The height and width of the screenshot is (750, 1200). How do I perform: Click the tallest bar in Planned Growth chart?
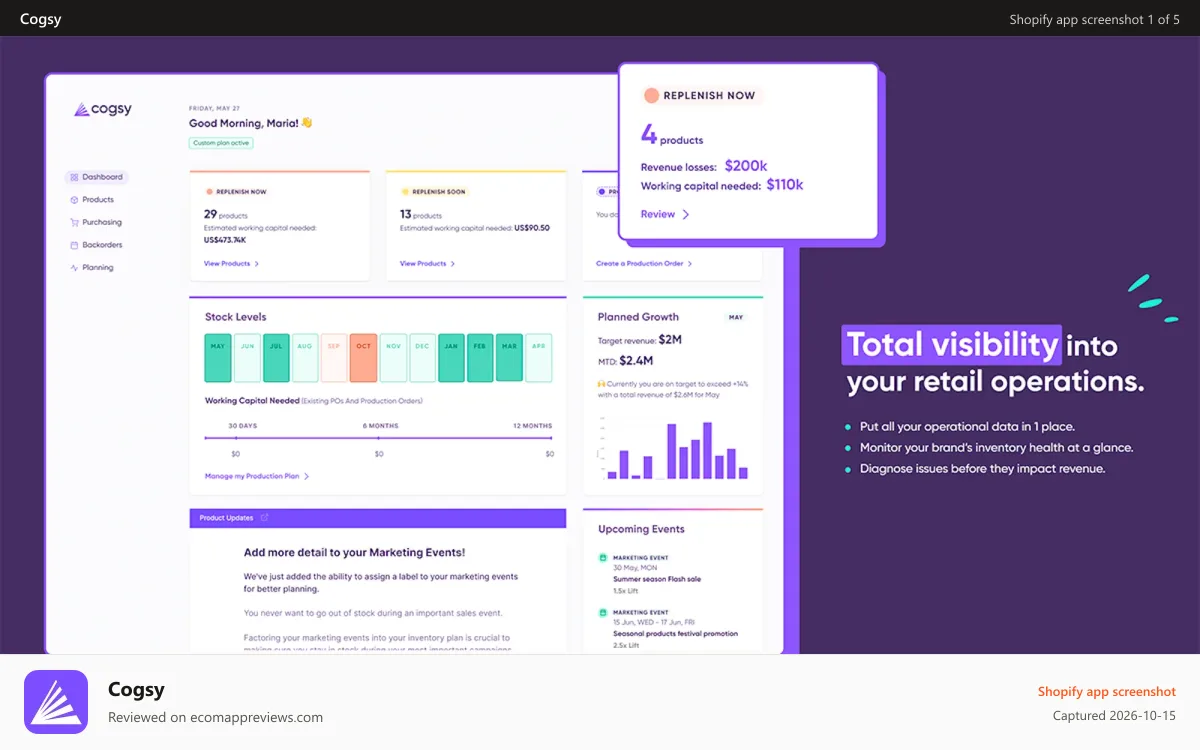707,450
